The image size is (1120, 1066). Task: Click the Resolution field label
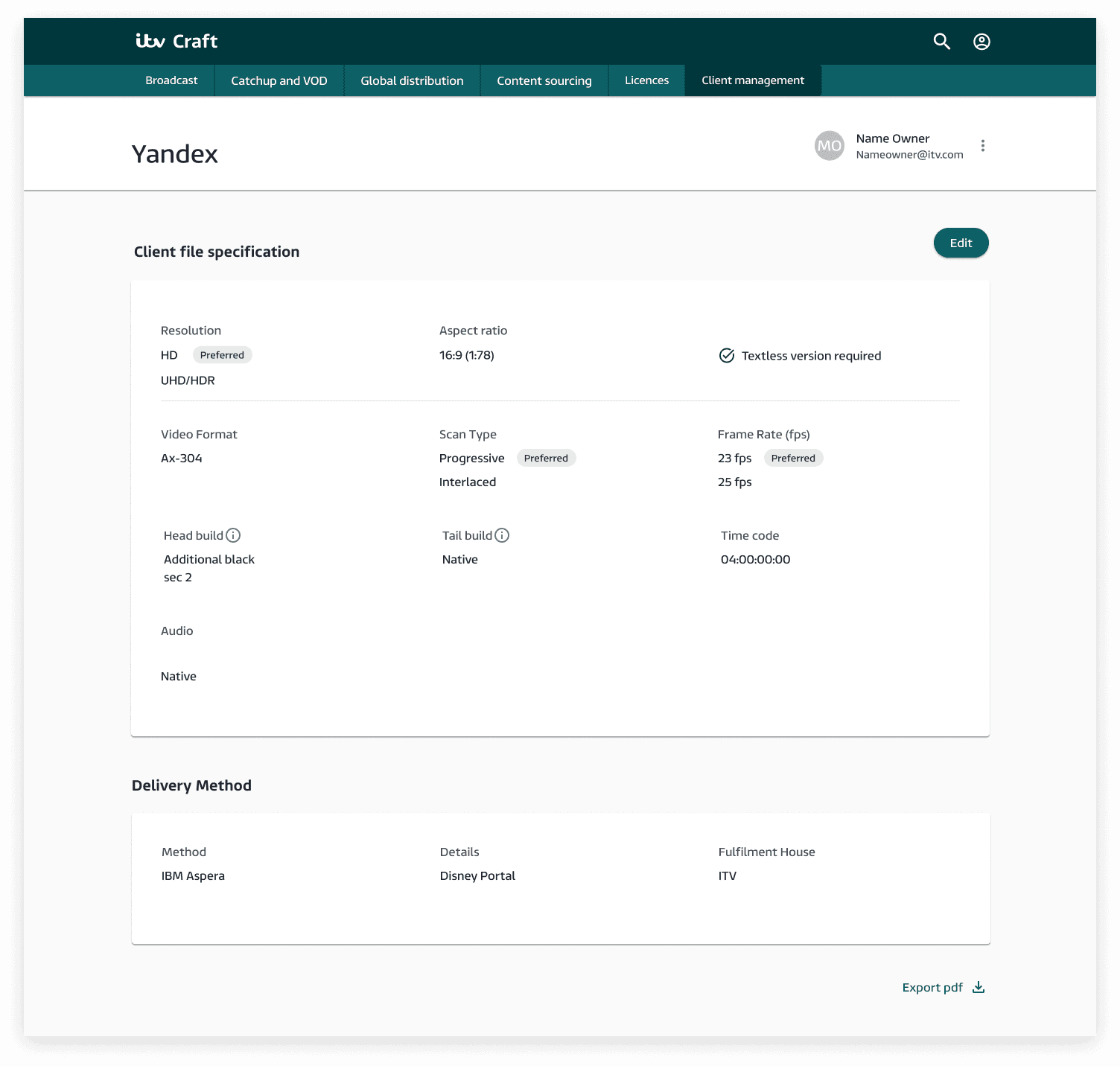(x=191, y=331)
